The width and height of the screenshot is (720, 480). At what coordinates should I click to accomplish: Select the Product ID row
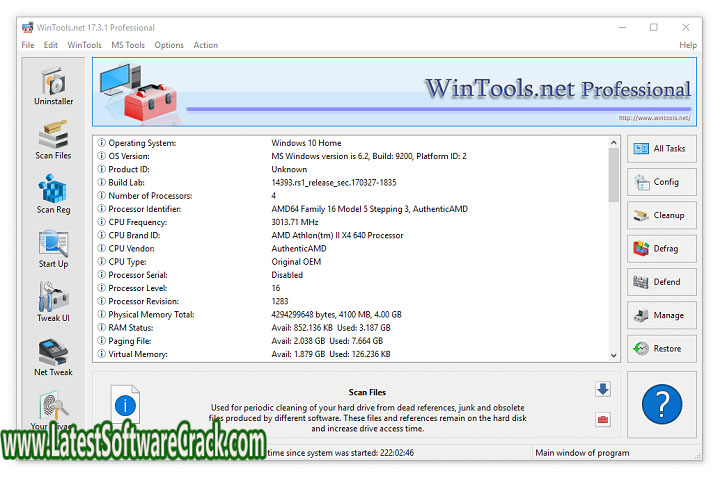351,169
